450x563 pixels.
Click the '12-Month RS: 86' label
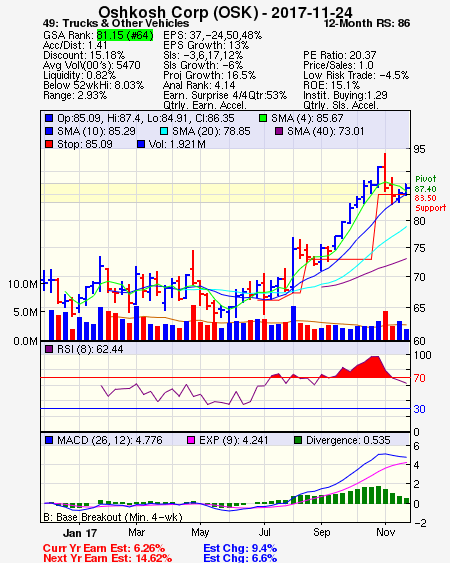(x=367, y=23)
